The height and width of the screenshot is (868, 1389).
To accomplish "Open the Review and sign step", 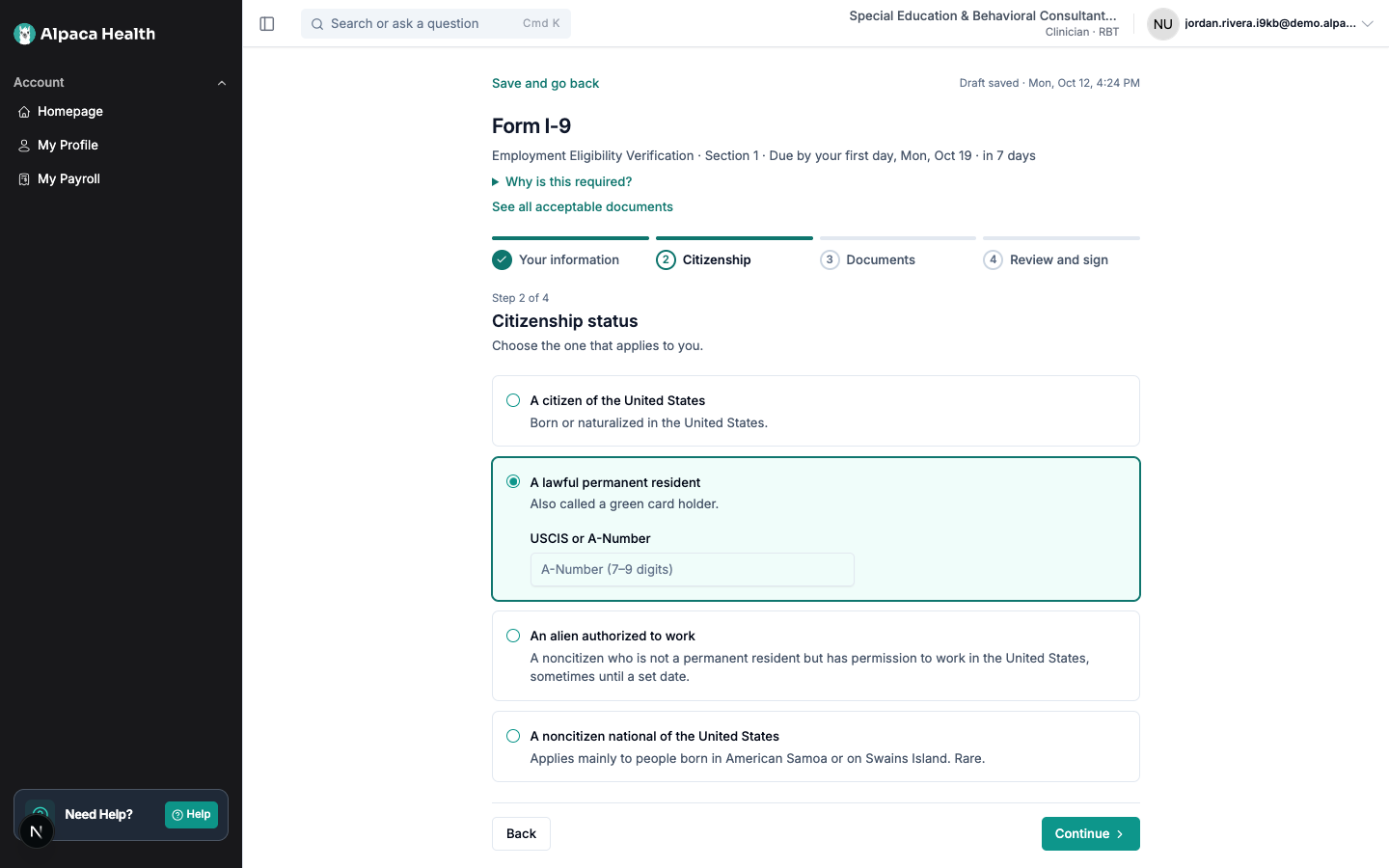I will coord(1059,259).
